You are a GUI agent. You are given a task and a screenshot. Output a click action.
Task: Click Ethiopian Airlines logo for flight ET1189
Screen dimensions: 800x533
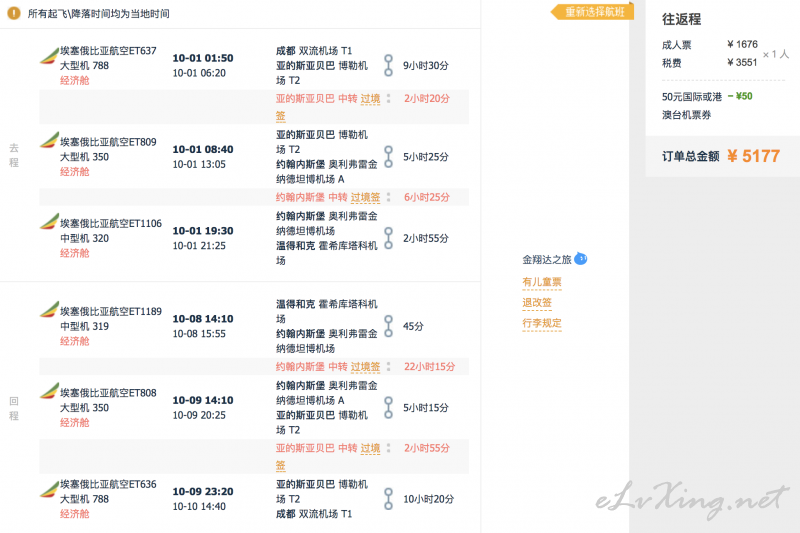click(x=48, y=309)
